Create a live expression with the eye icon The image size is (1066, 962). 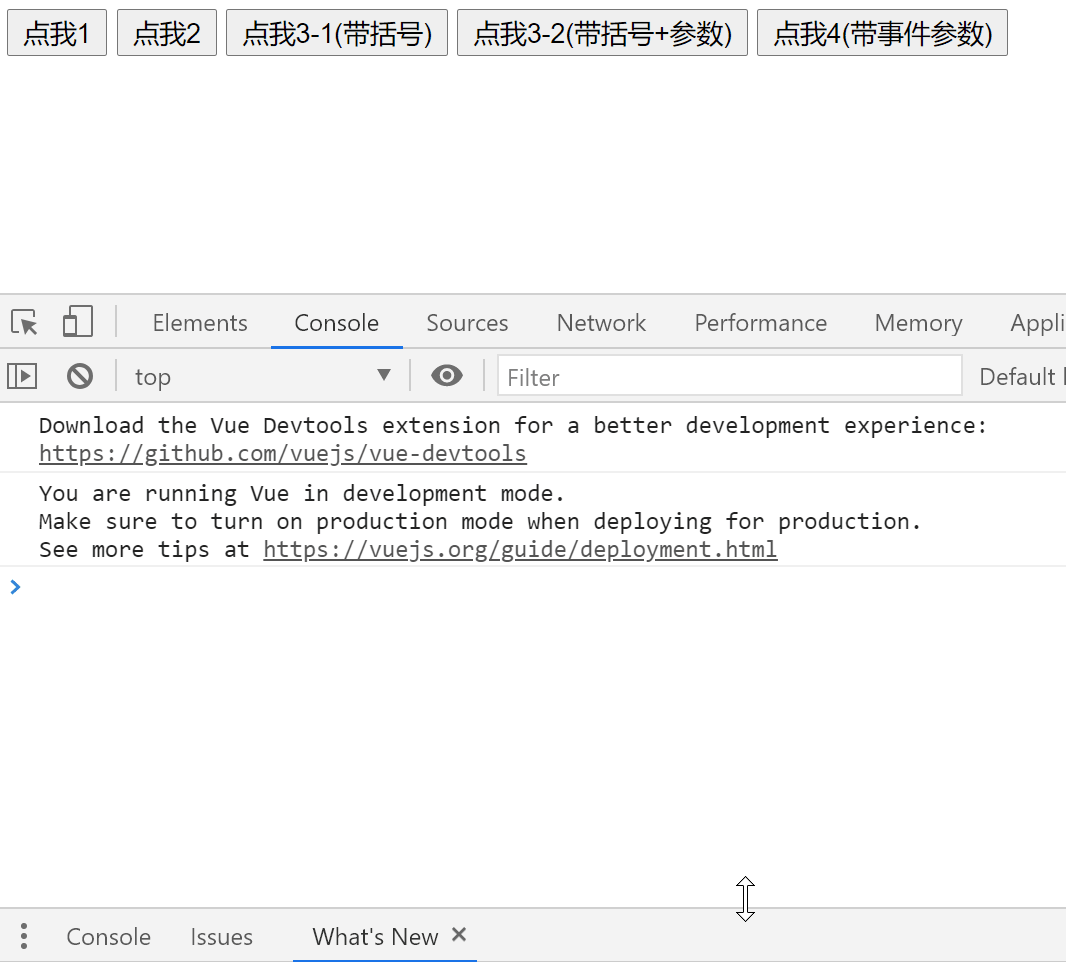447,375
